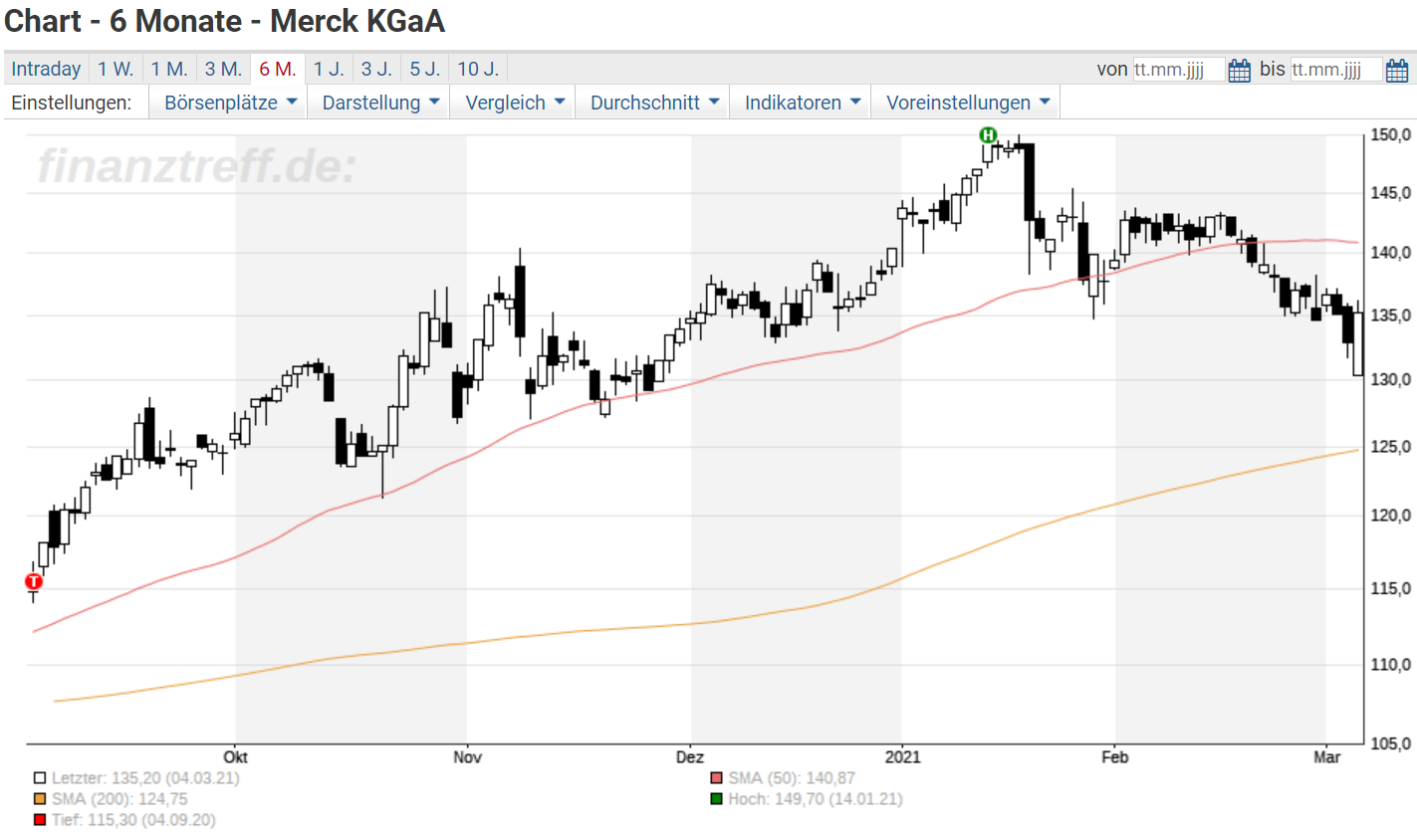This screenshot has width=1417, height=840.
Task: Select the 3 J. timeframe tab
Action: [376, 69]
